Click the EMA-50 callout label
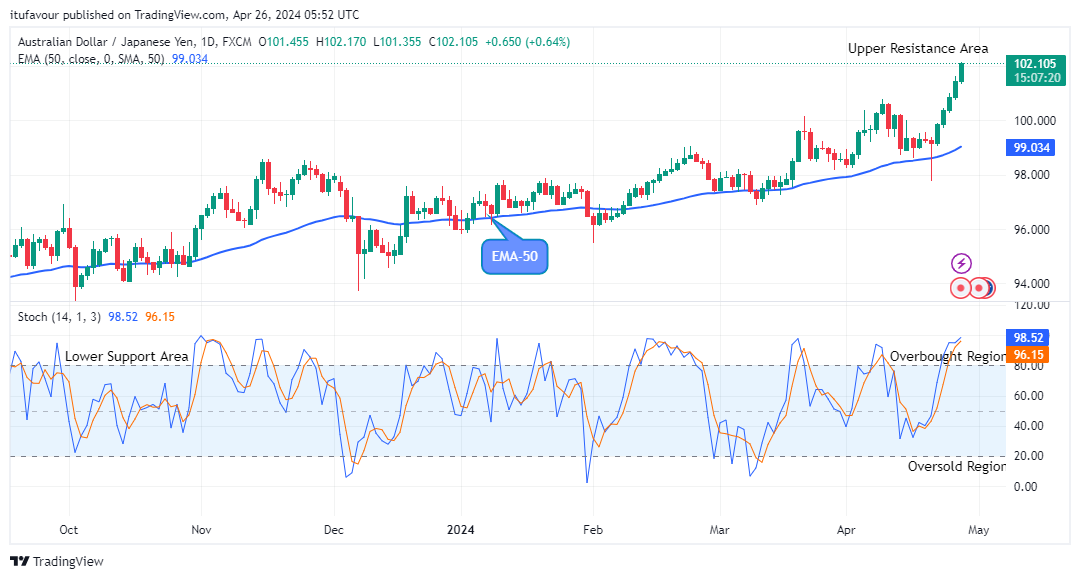1080x579 pixels. click(515, 257)
